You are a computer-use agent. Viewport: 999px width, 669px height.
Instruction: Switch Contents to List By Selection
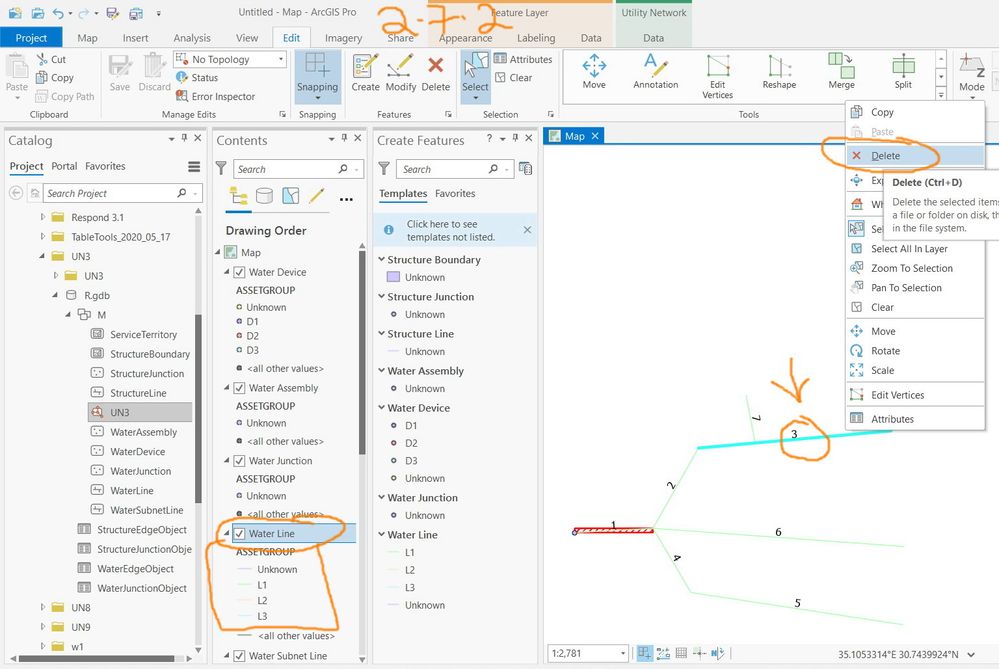pyautogui.click(x=291, y=196)
